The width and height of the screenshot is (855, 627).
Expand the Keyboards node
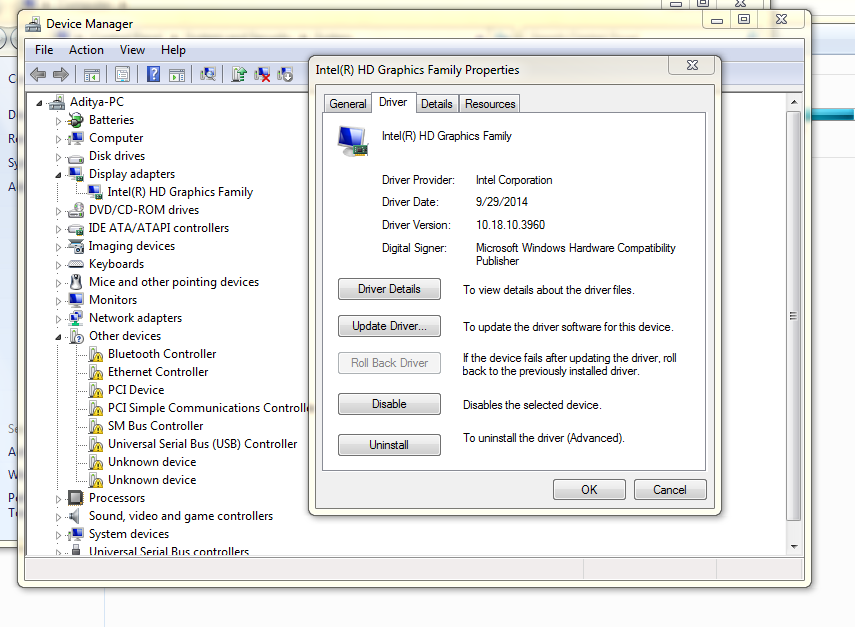tap(58, 265)
